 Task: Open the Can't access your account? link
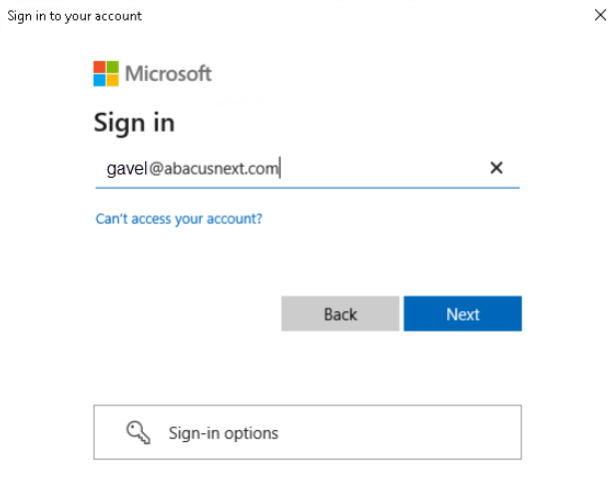pos(179,219)
